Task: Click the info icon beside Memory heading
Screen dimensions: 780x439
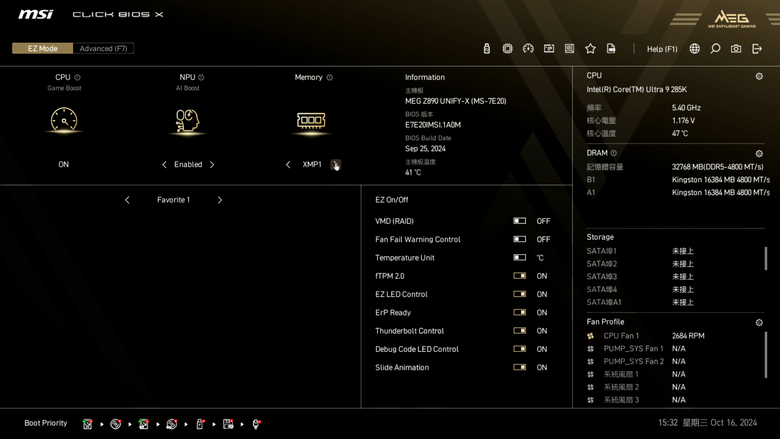Action: click(329, 77)
